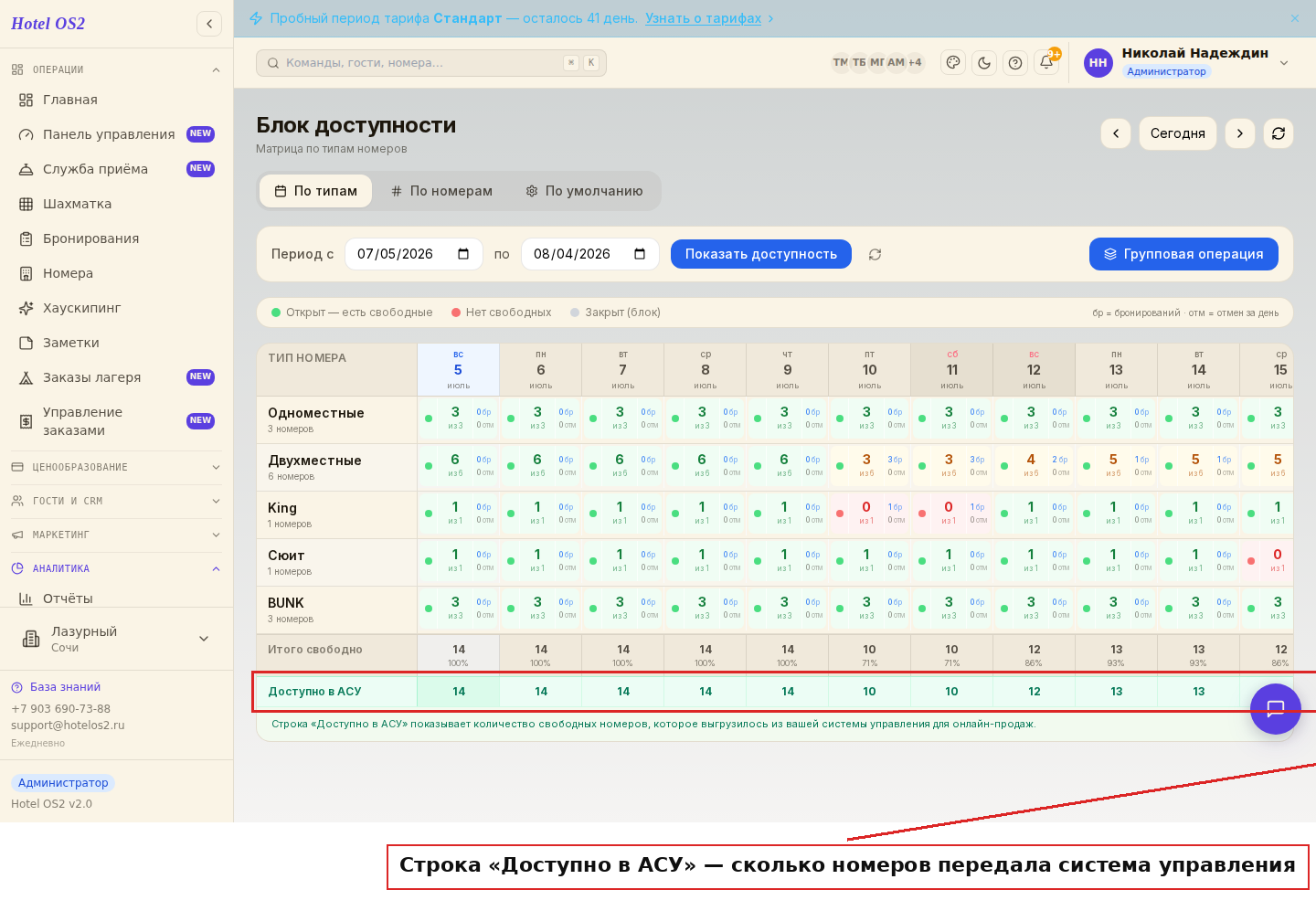Open Номера page
Screen dimensions: 1316x911
(x=117, y=273)
